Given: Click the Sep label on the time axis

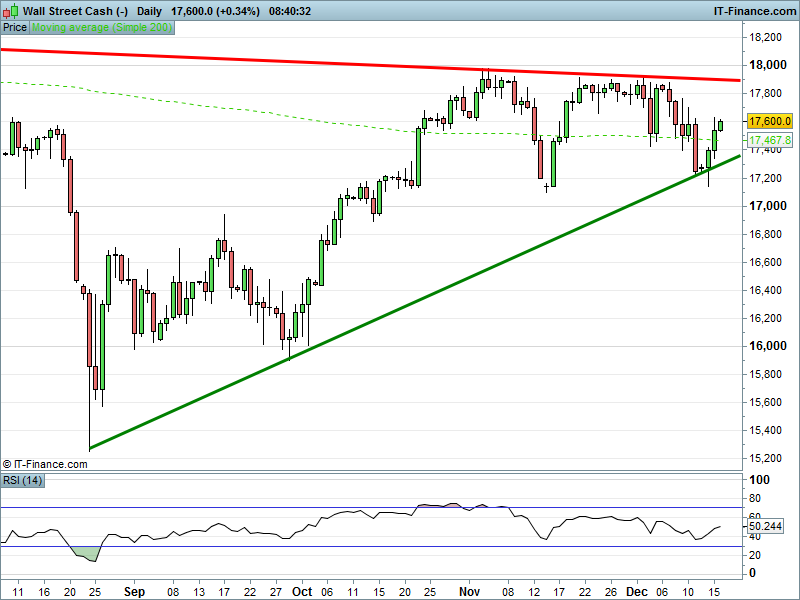Looking at the screenshot, I should 135,591.
